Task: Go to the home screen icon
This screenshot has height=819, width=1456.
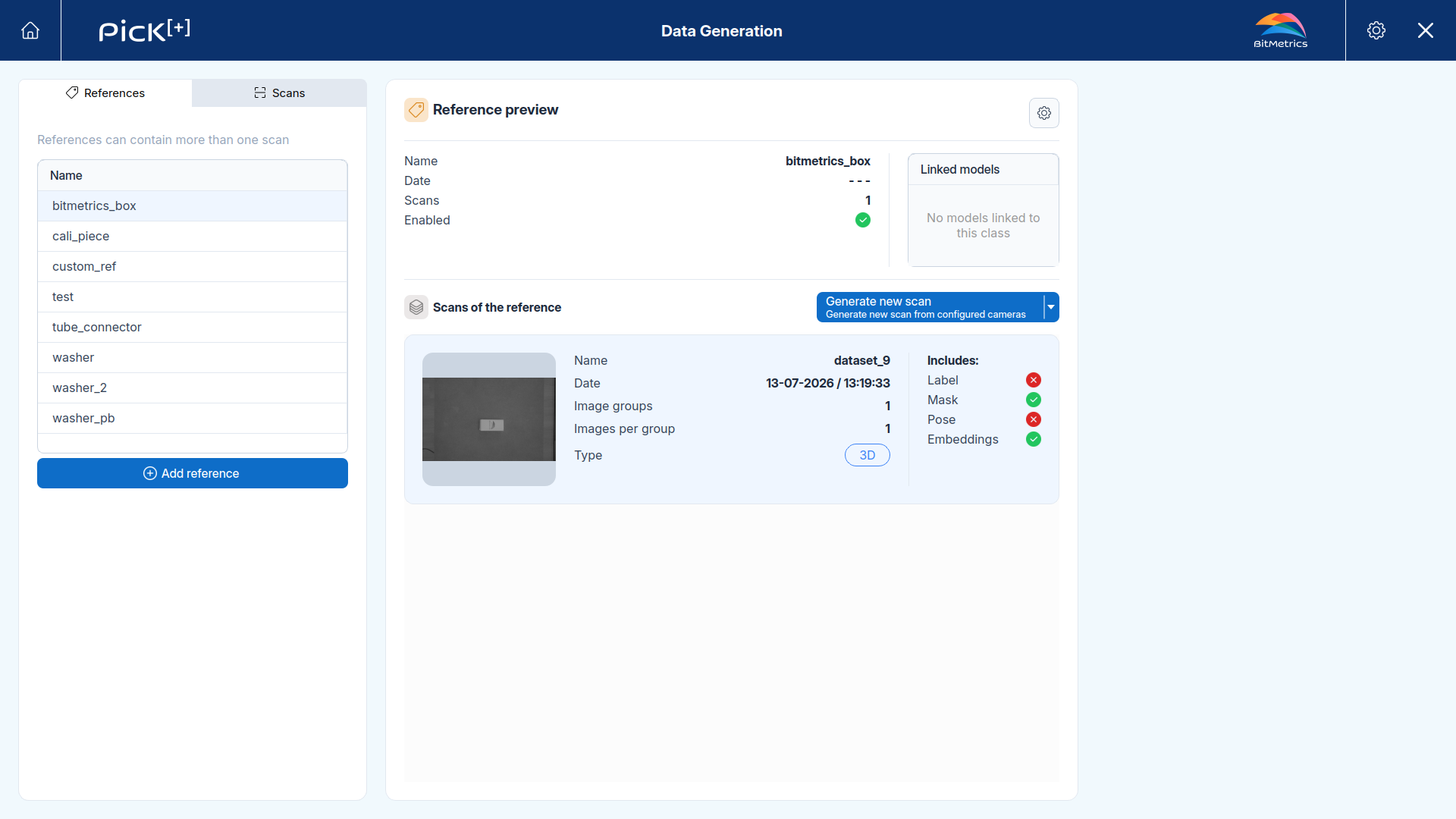Action: coord(30,30)
